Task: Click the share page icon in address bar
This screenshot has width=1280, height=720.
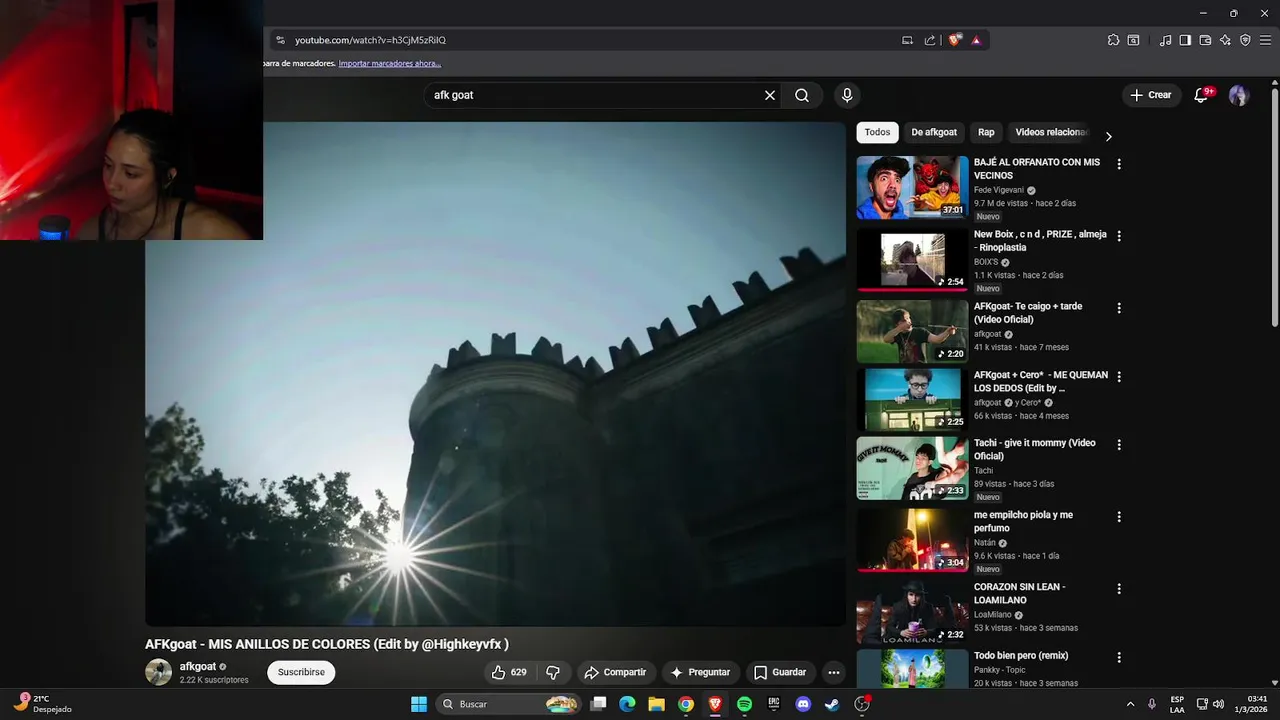Action: pyautogui.click(x=930, y=40)
